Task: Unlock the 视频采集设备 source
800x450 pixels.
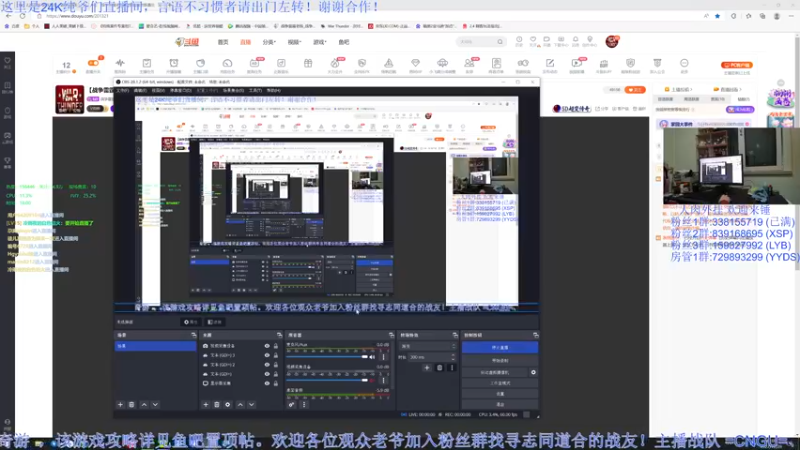Action: [276, 346]
